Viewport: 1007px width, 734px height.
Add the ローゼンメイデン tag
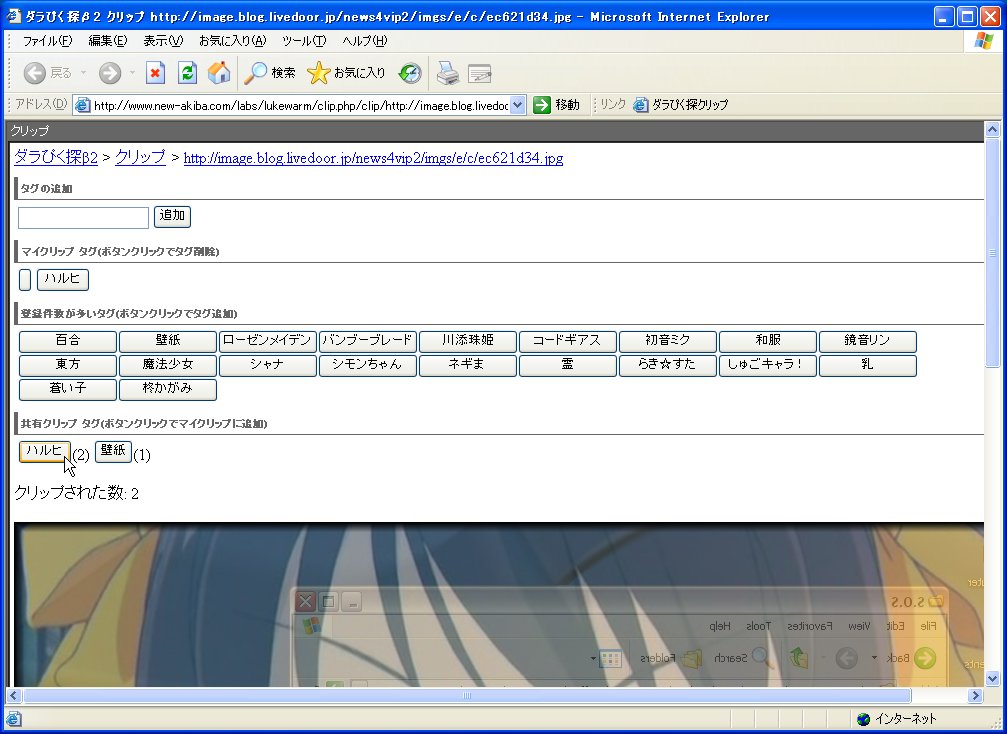tap(268, 341)
